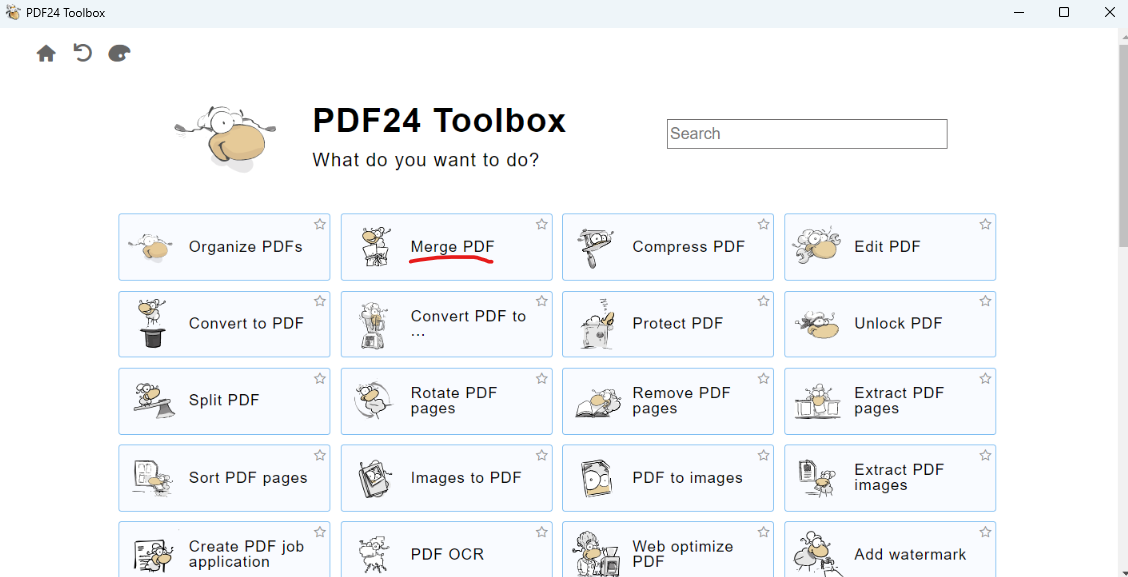Click the Merge PDF sheep icon

coord(376,247)
